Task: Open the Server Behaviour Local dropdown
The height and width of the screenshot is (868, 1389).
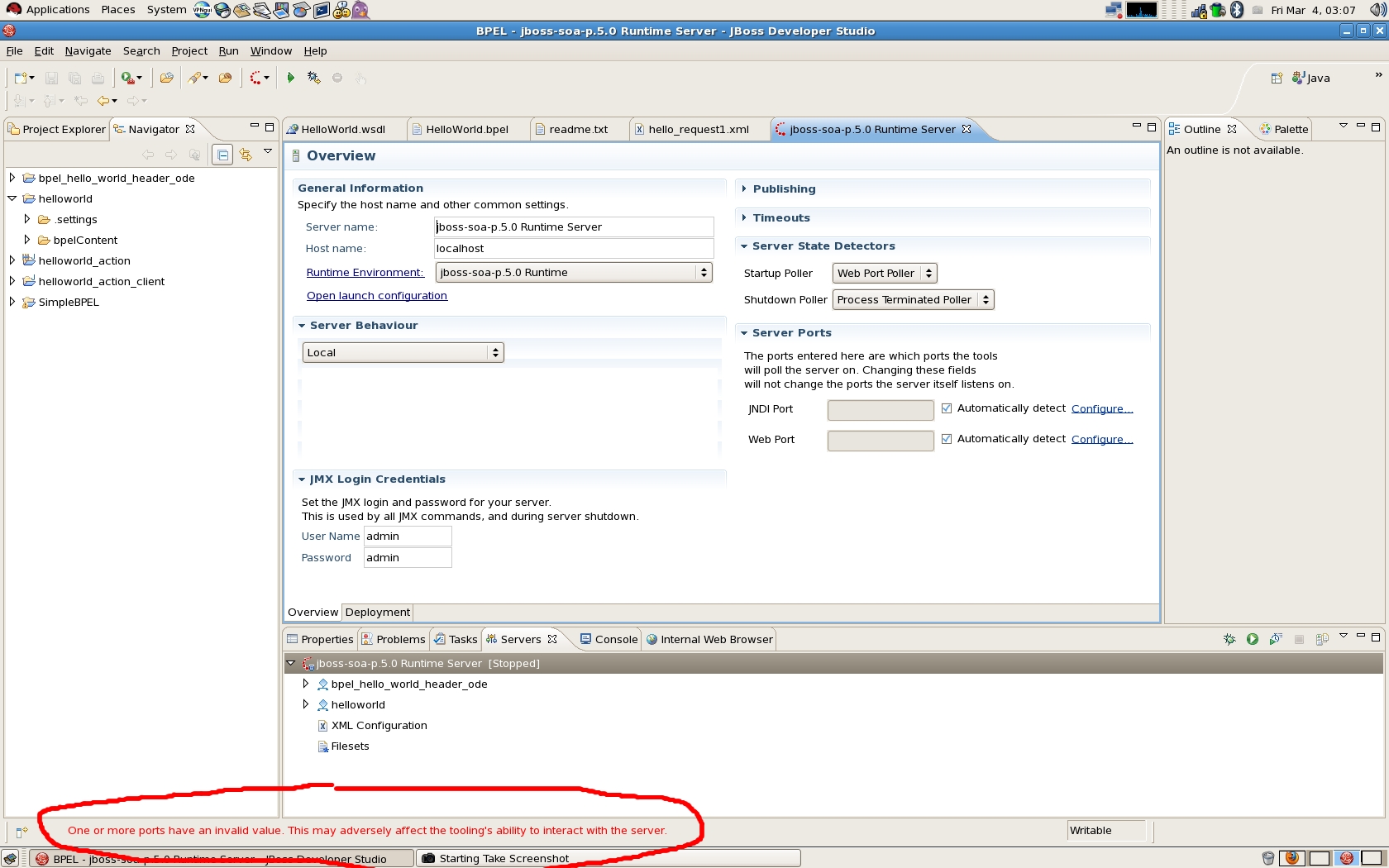Action: coord(403,353)
